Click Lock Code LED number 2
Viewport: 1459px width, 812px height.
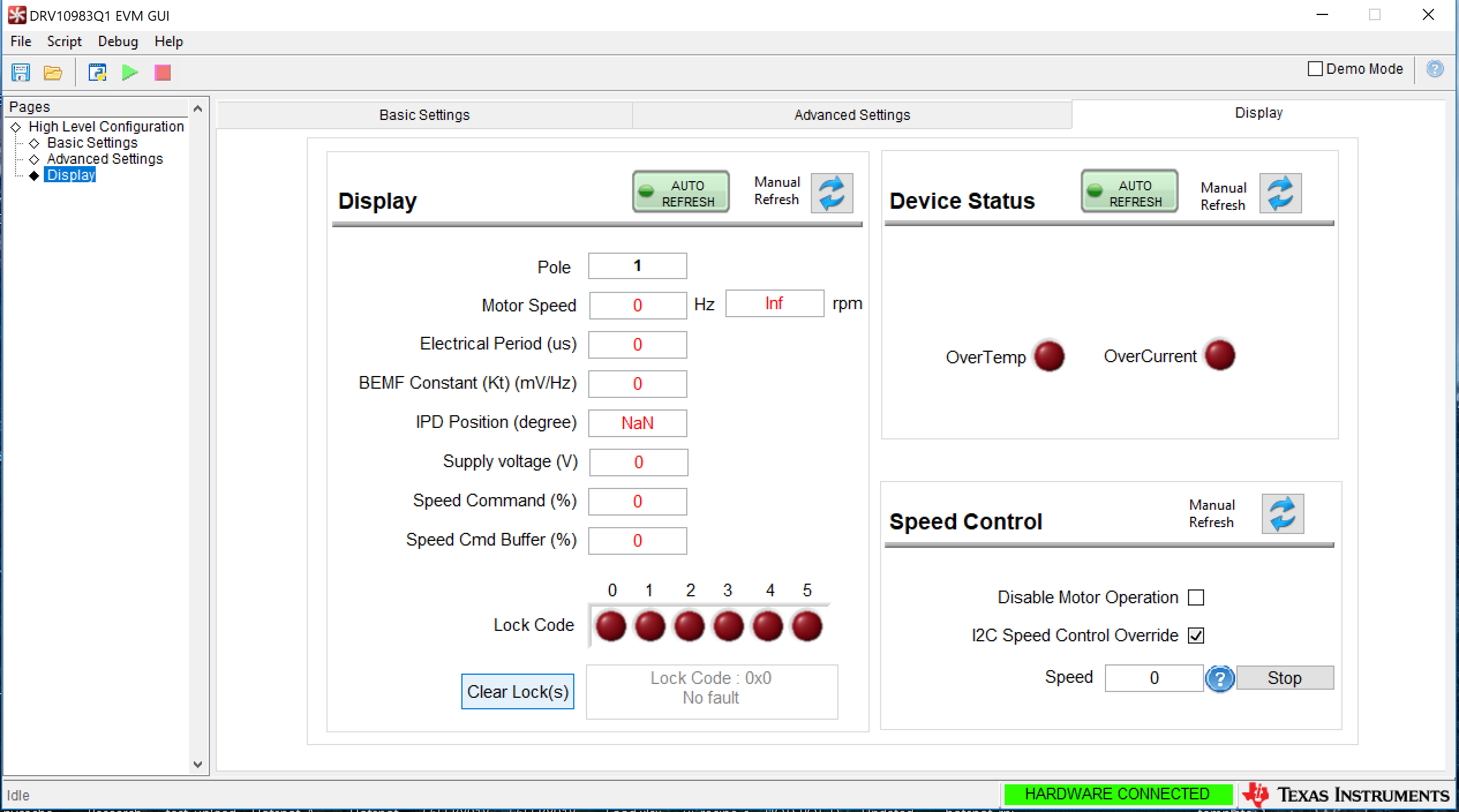[x=689, y=626]
